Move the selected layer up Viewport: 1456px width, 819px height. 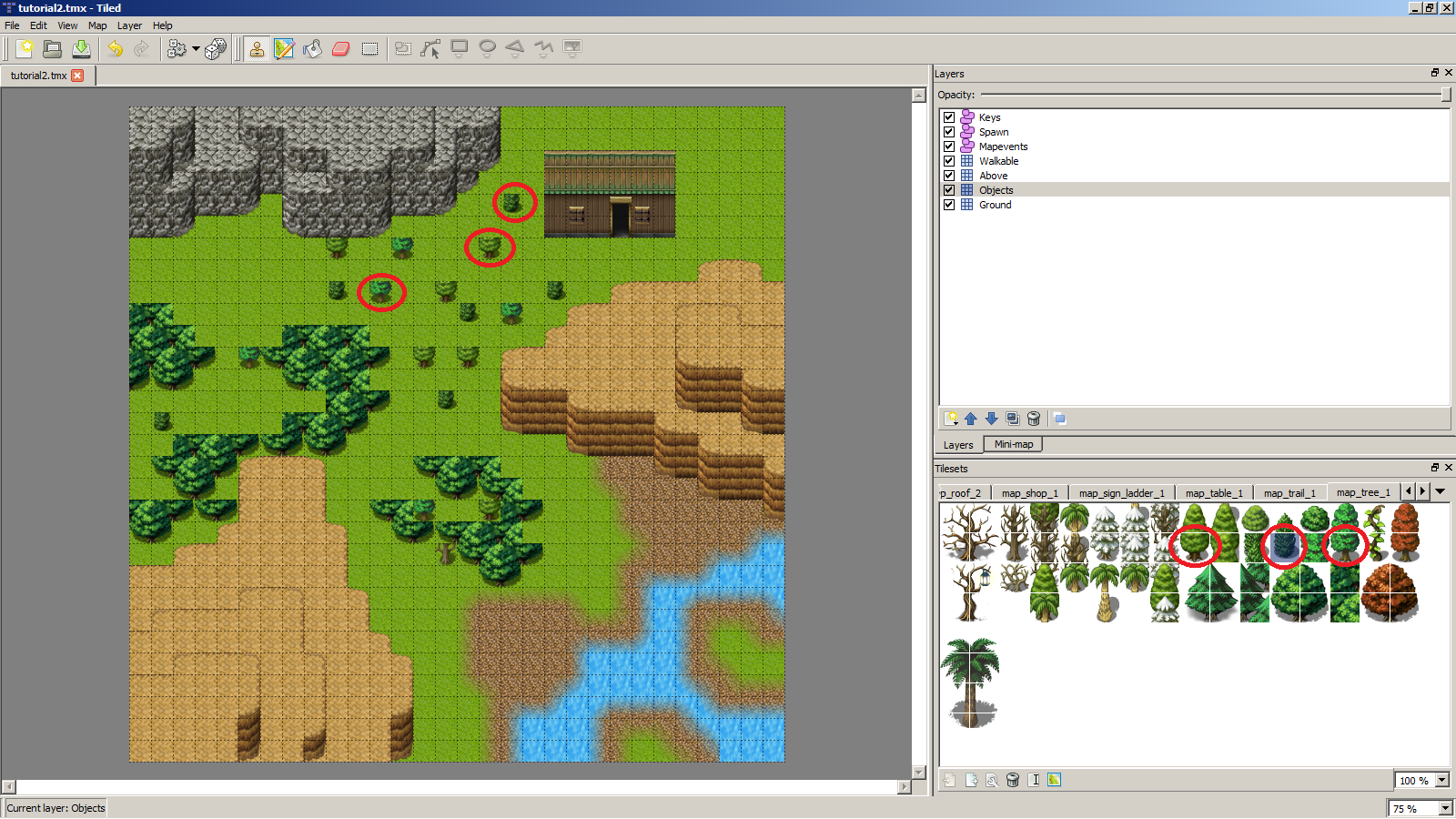[971, 419]
